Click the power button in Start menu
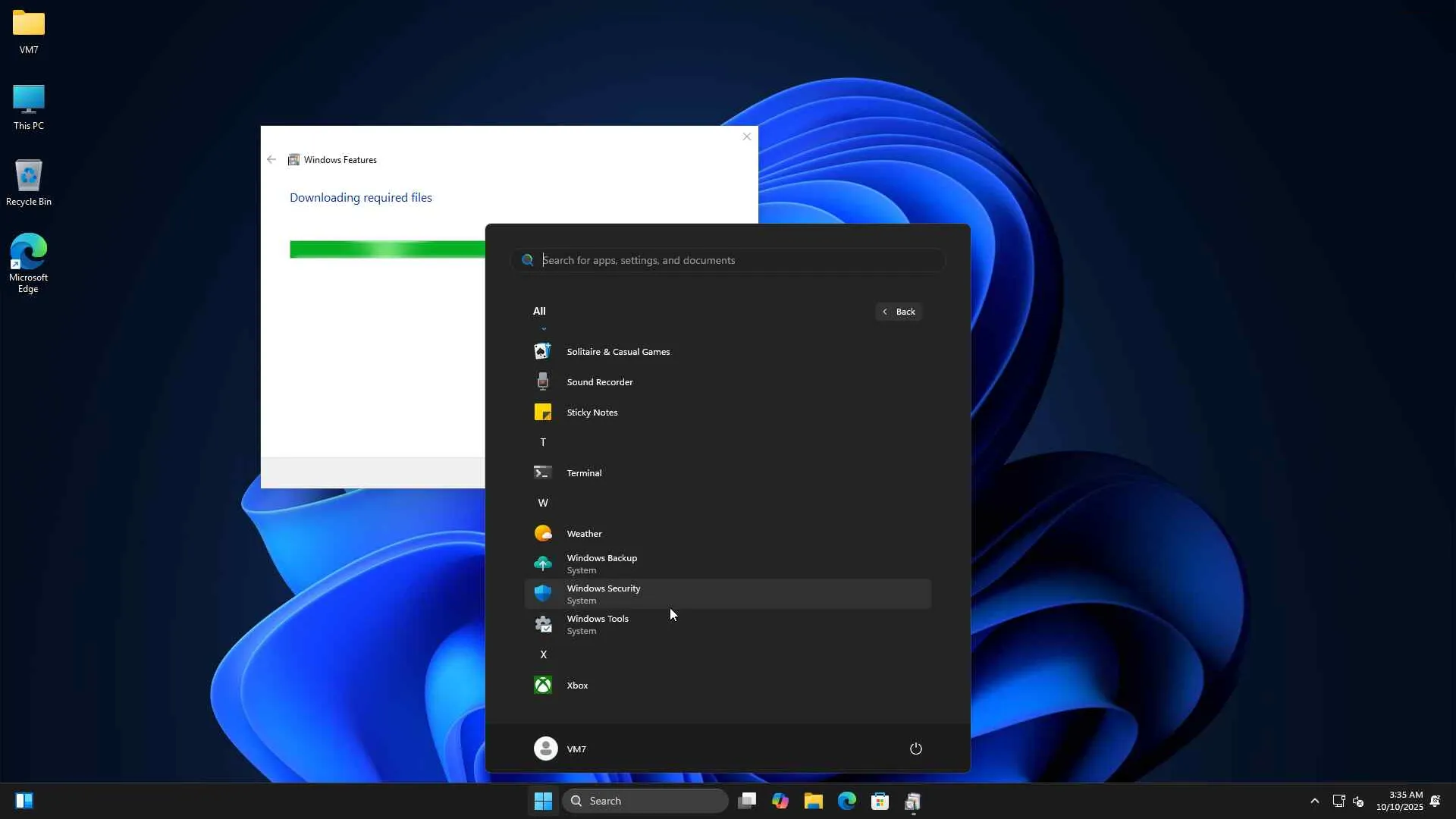1456x819 pixels. pyautogui.click(x=915, y=749)
